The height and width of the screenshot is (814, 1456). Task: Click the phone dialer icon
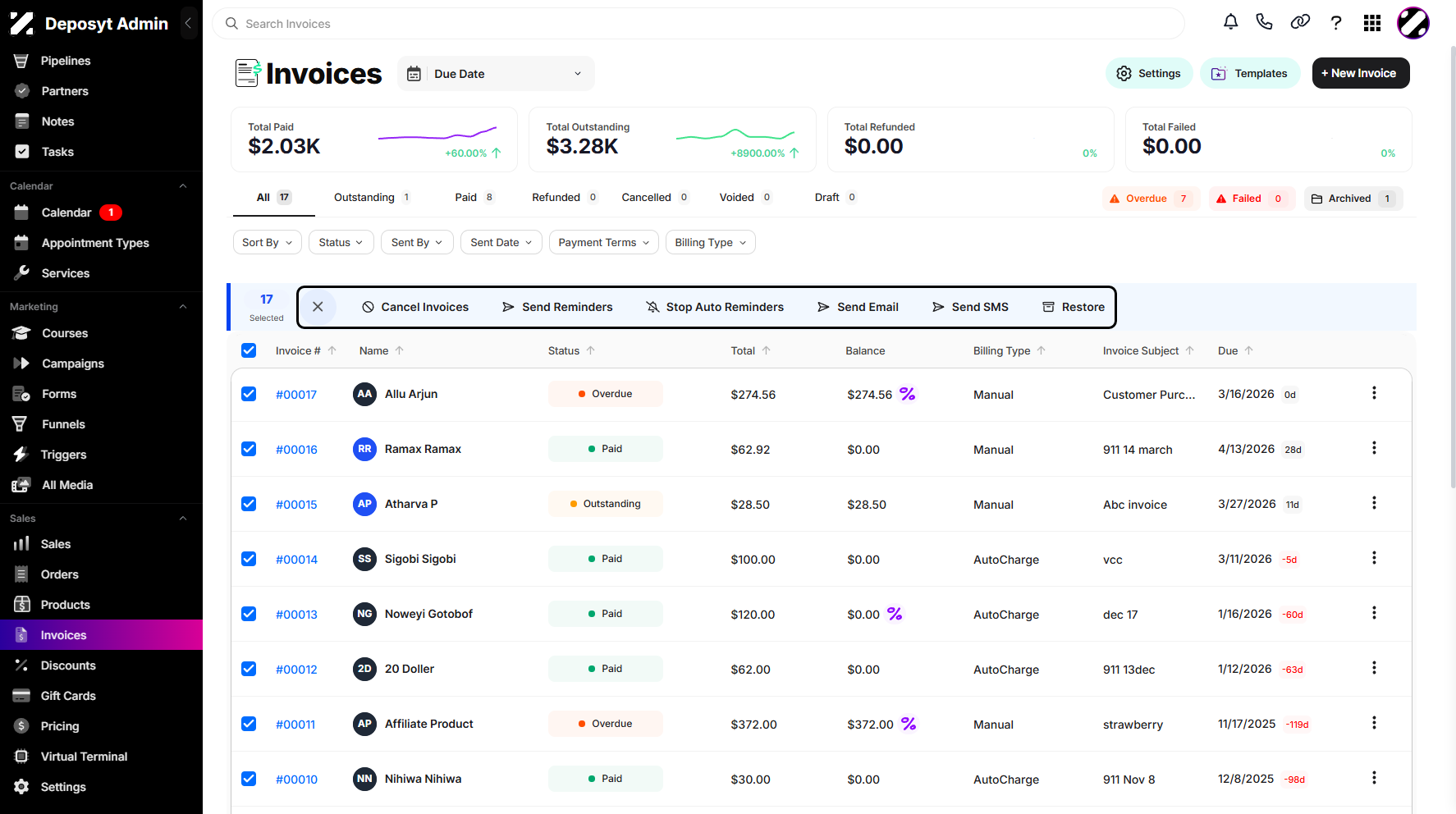coord(1264,22)
